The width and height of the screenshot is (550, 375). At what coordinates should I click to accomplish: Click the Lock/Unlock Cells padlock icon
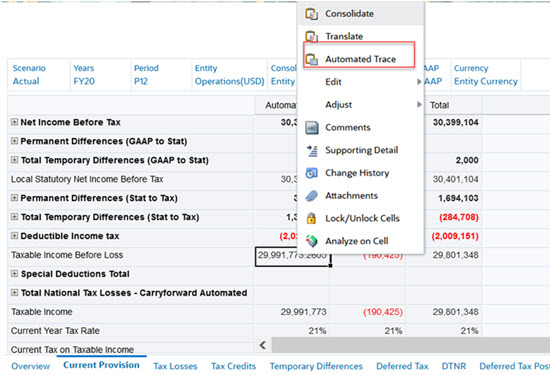[x=311, y=218]
